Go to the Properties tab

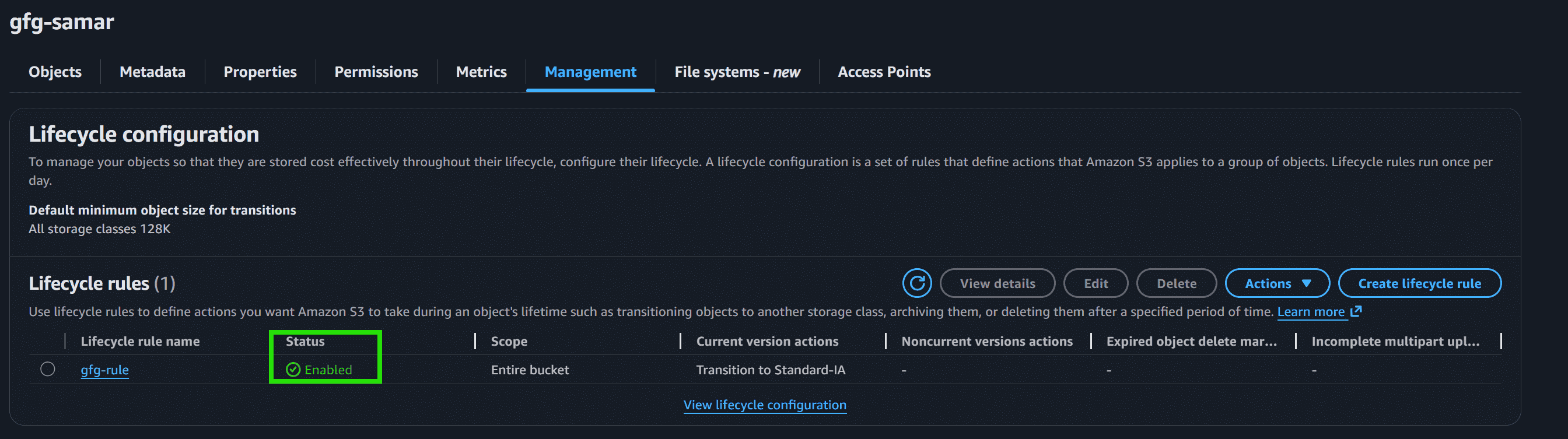pyautogui.click(x=260, y=72)
